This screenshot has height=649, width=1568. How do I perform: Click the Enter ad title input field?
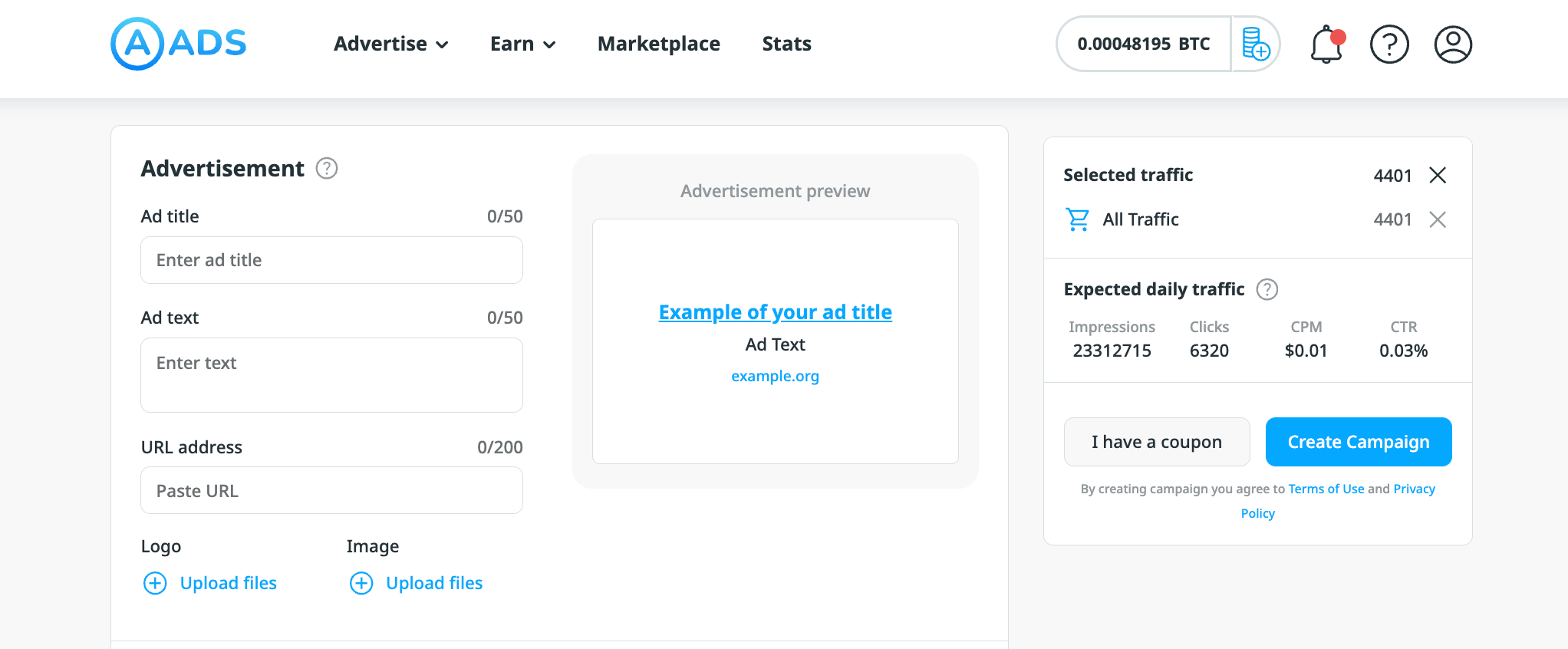coord(331,260)
